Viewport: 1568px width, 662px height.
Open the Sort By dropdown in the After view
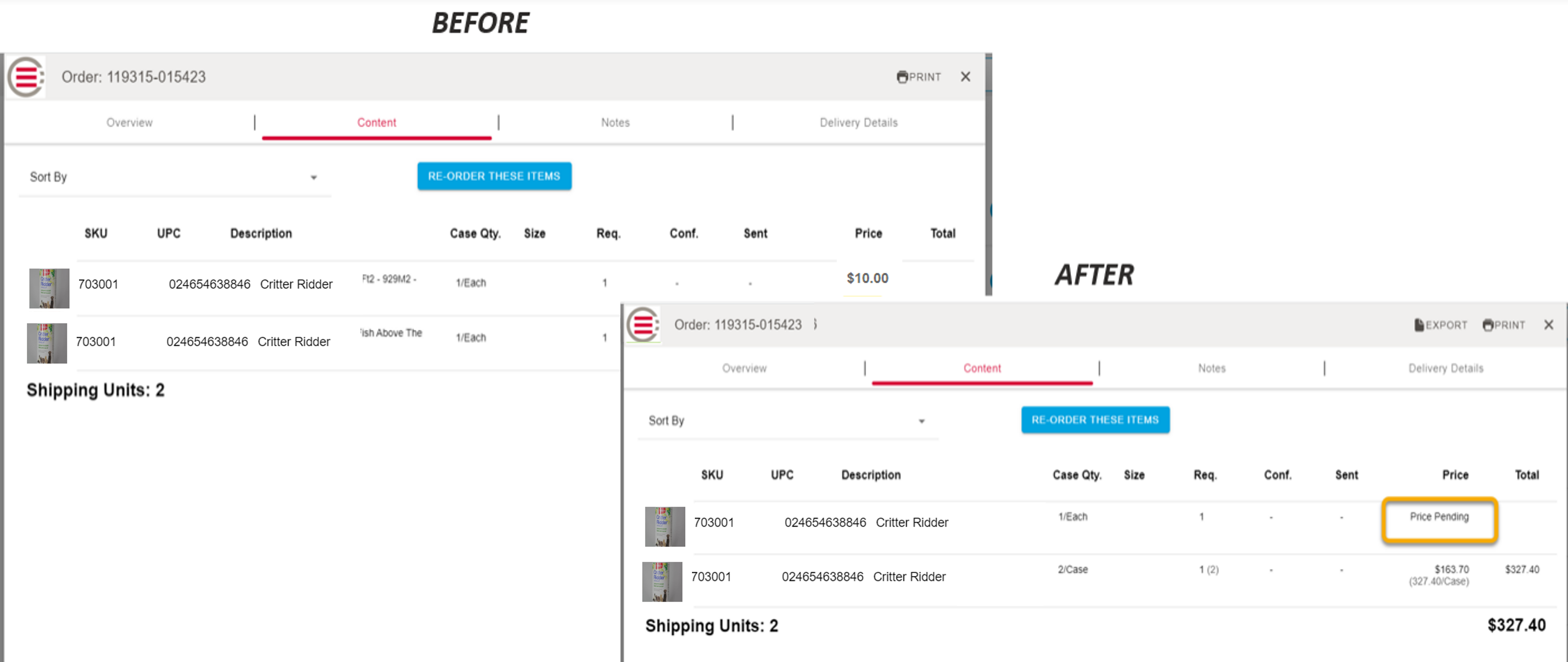(x=922, y=420)
